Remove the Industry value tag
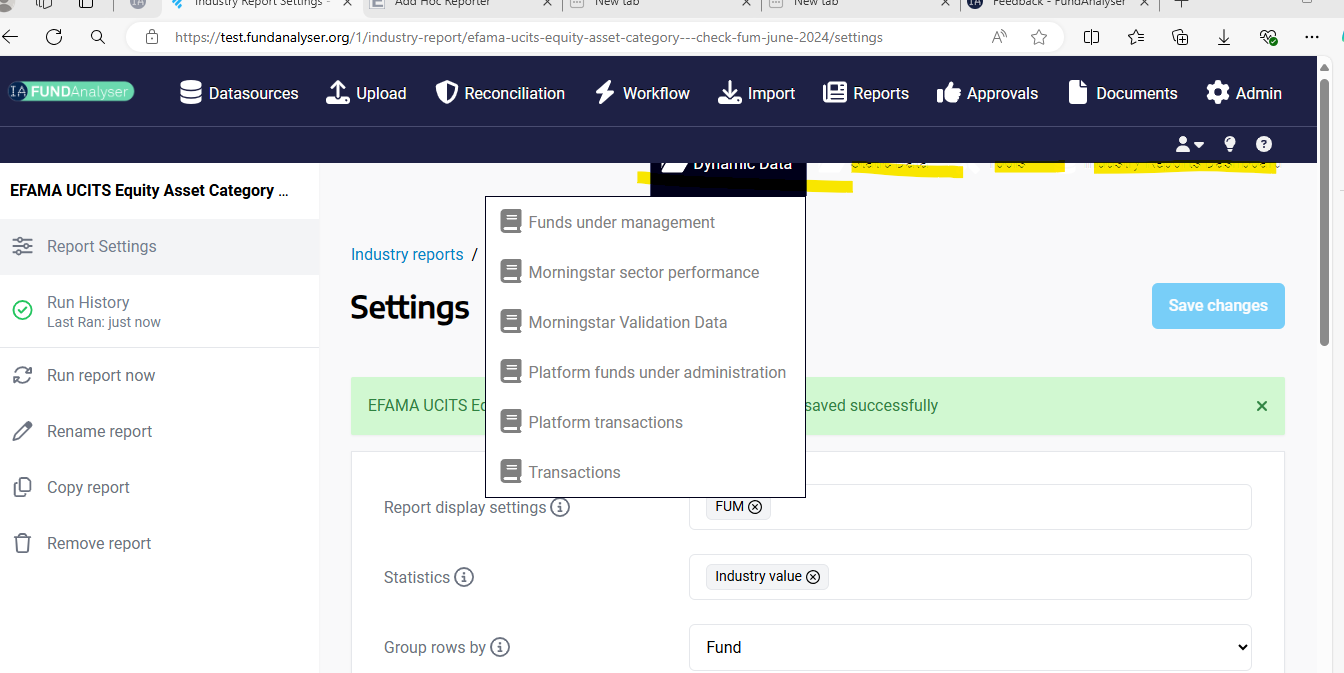The width and height of the screenshot is (1344, 673). (x=813, y=577)
